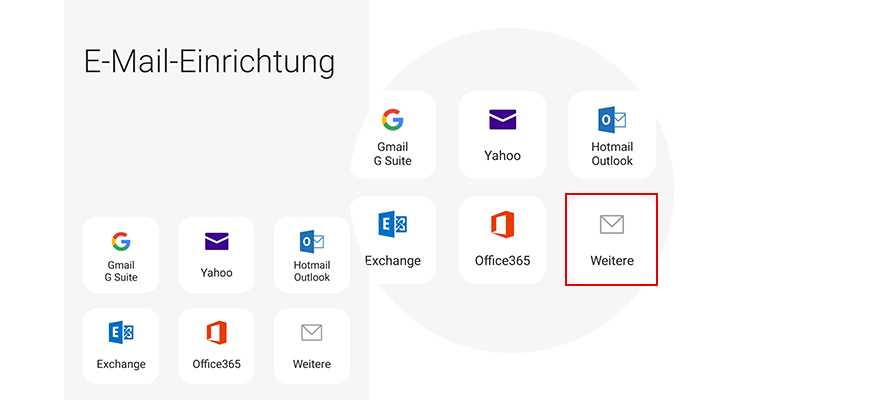
Task: Select the enlarged "Exchange" text label
Action: coord(392,261)
